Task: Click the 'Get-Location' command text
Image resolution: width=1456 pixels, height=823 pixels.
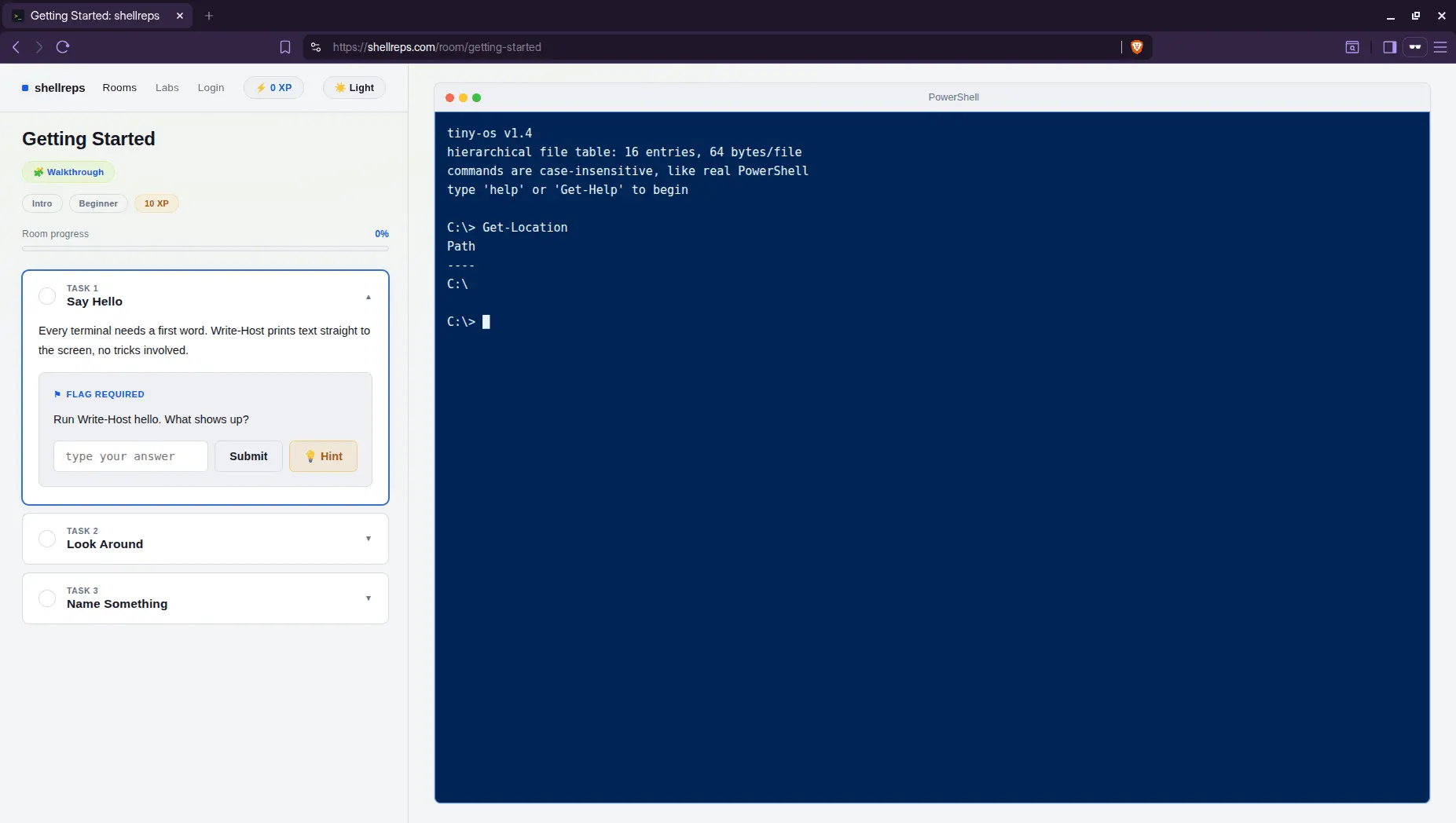Action: [525, 228]
